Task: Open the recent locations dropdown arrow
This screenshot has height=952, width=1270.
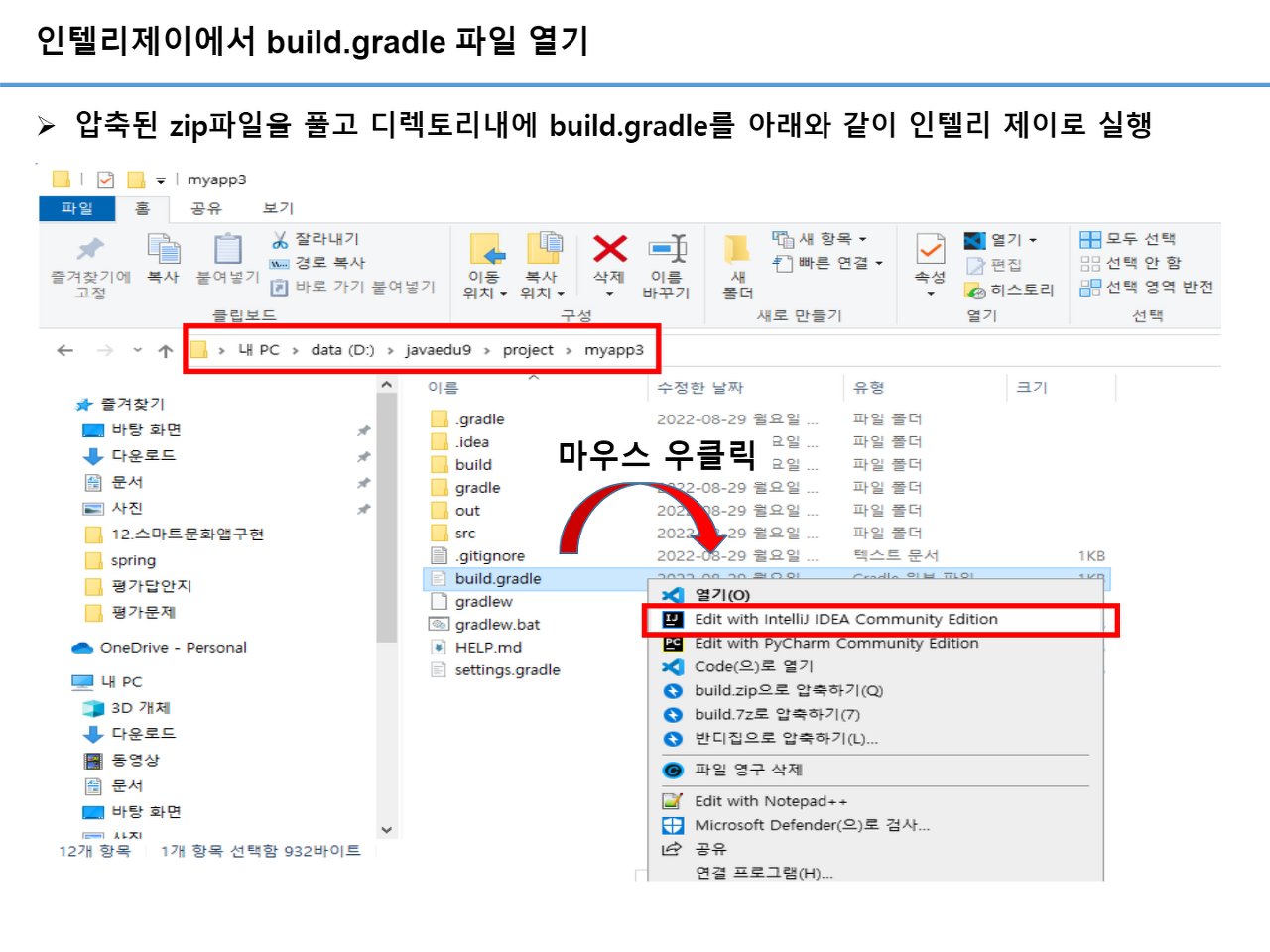Action: (137, 350)
